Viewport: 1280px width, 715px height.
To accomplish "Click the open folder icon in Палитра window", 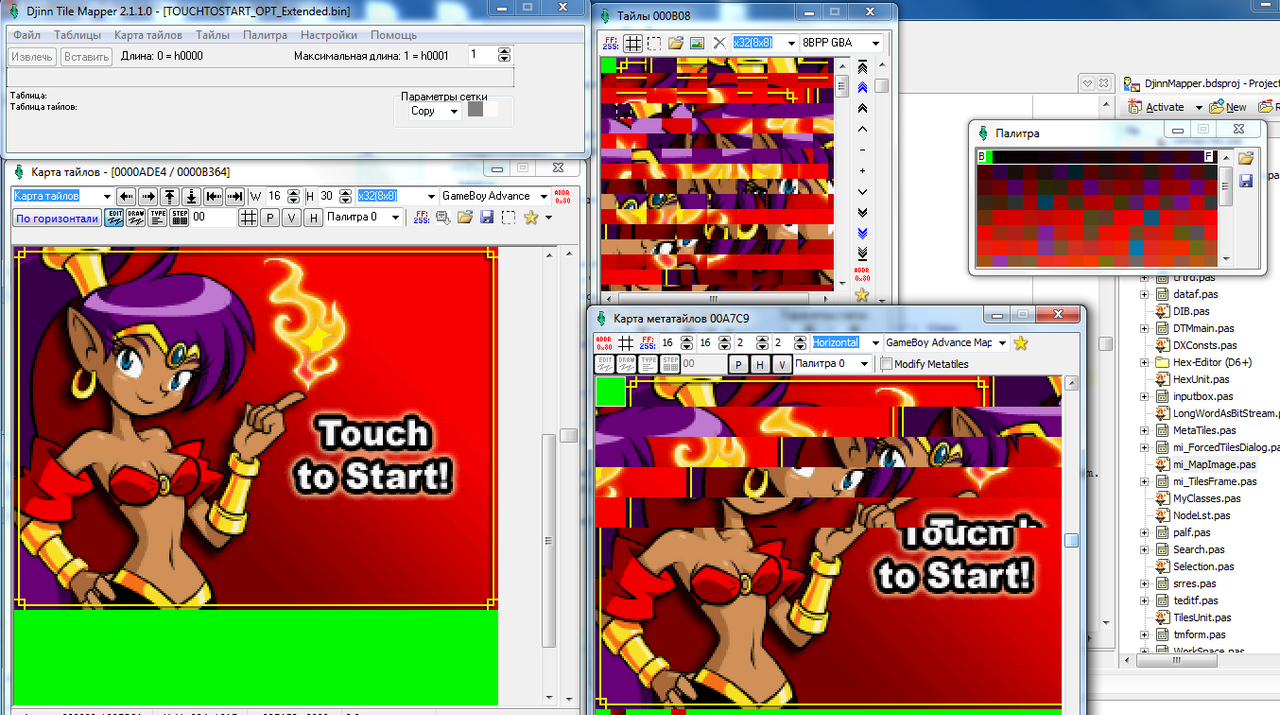I will click(1246, 158).
